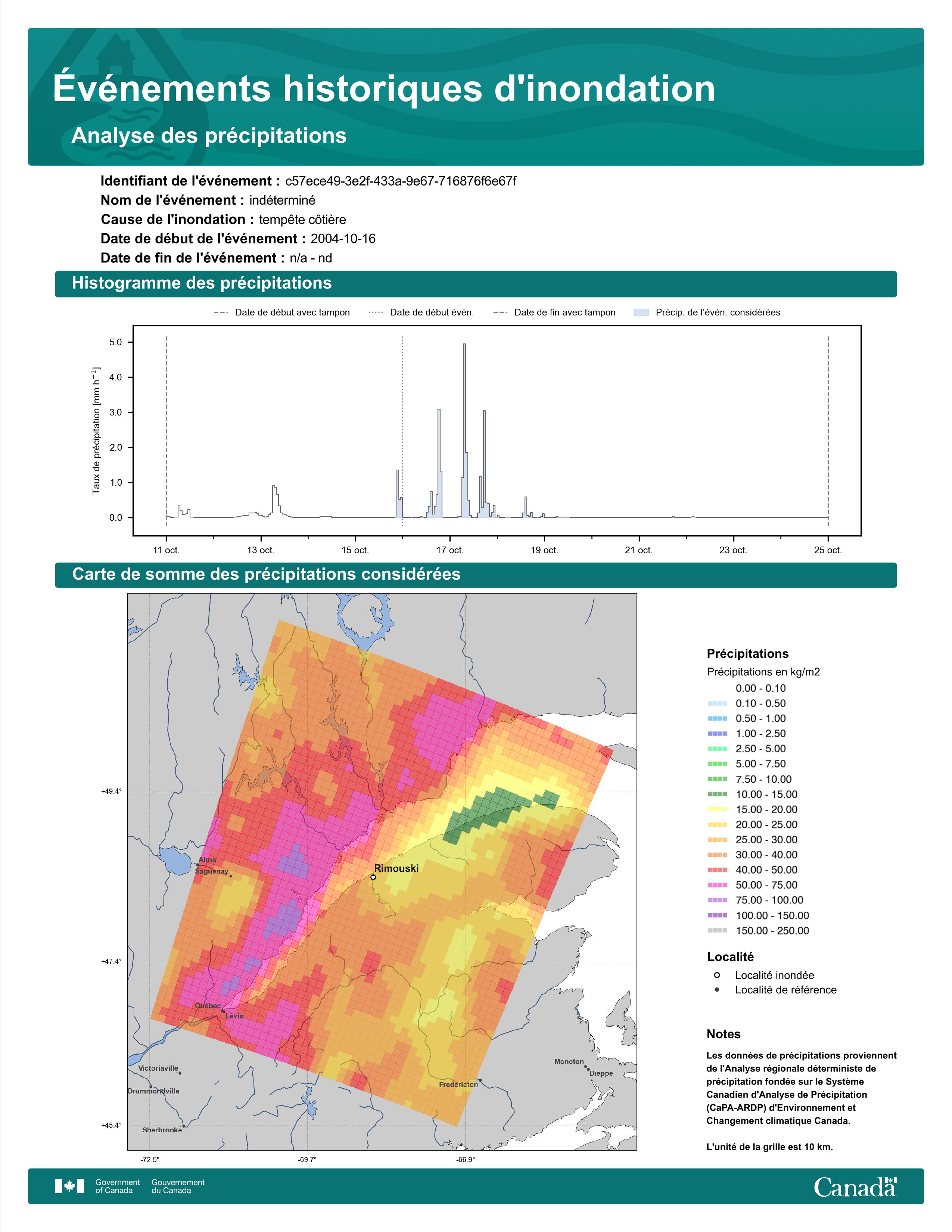This screenshot has height=1232, width=952.
Task: Click the Rimouski flooded locality marker
Action: click(x=373, y=877)
